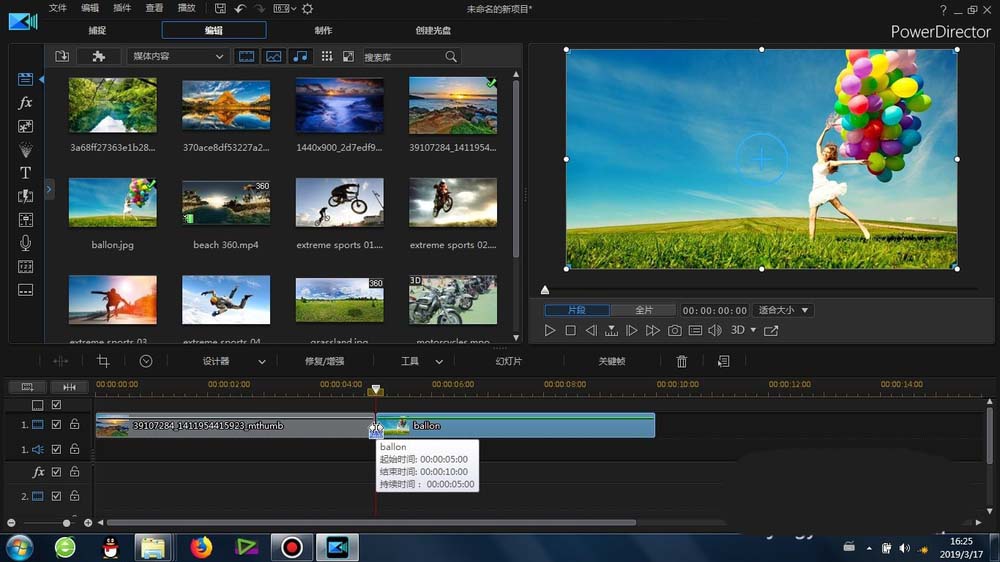Click the 关键帧 keyframe button
Screen dimensions: 1000x562
coord(611,361)
